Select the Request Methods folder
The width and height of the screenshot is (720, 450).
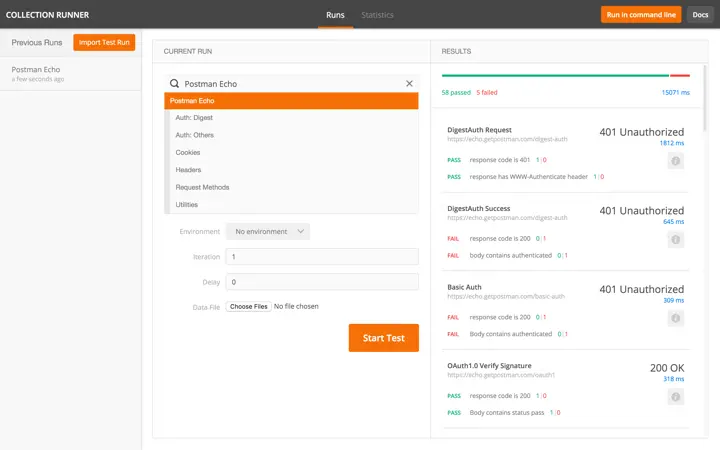[294, 187]
